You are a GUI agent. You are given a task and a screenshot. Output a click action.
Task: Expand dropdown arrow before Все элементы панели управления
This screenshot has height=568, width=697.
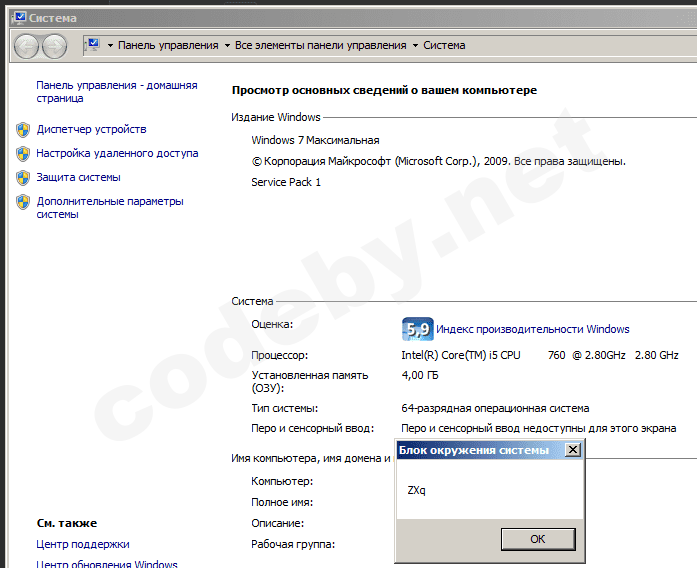pyautogui.click(x=227, y=45)
